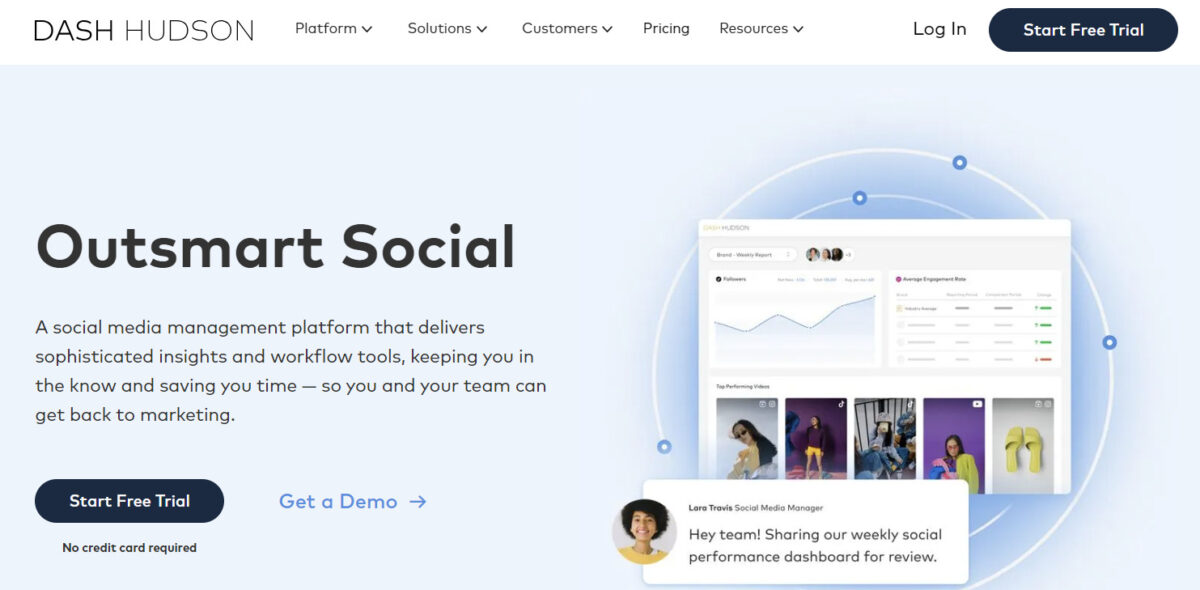Expand the Solutions navigation menu

[447, 29]
